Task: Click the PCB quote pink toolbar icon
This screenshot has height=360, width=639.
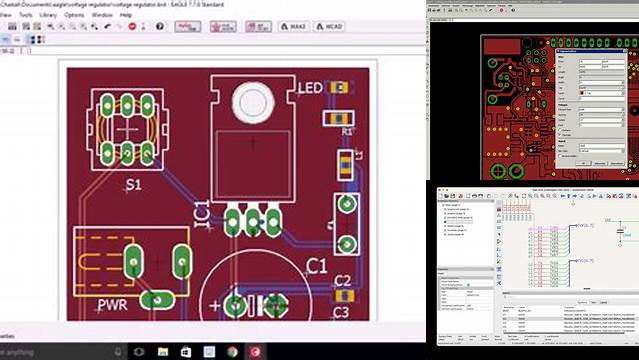Action: [x=223, y=27]
